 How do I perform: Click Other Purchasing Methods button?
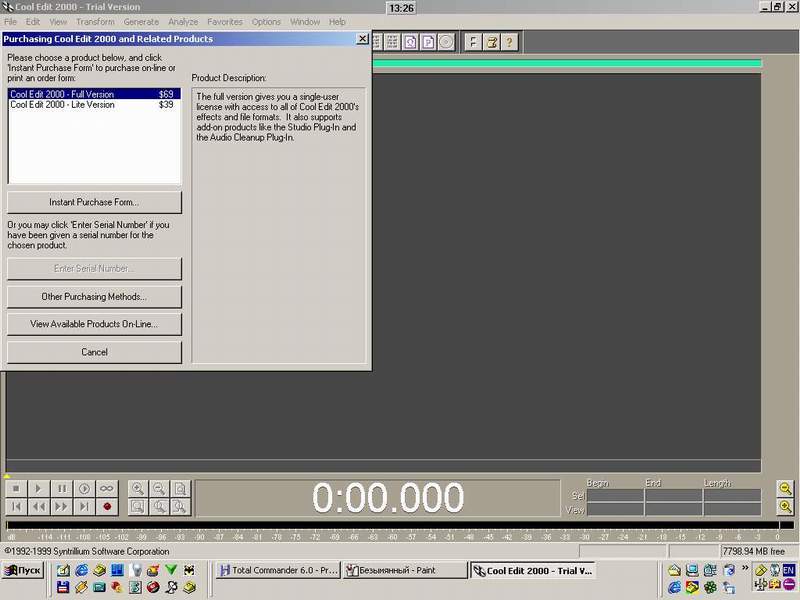(94, 296)
